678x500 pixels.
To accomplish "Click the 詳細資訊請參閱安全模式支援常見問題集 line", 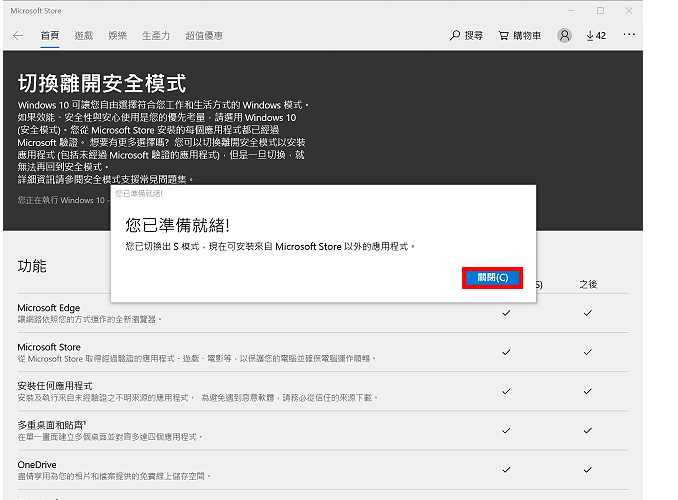I will pos(105,179).
